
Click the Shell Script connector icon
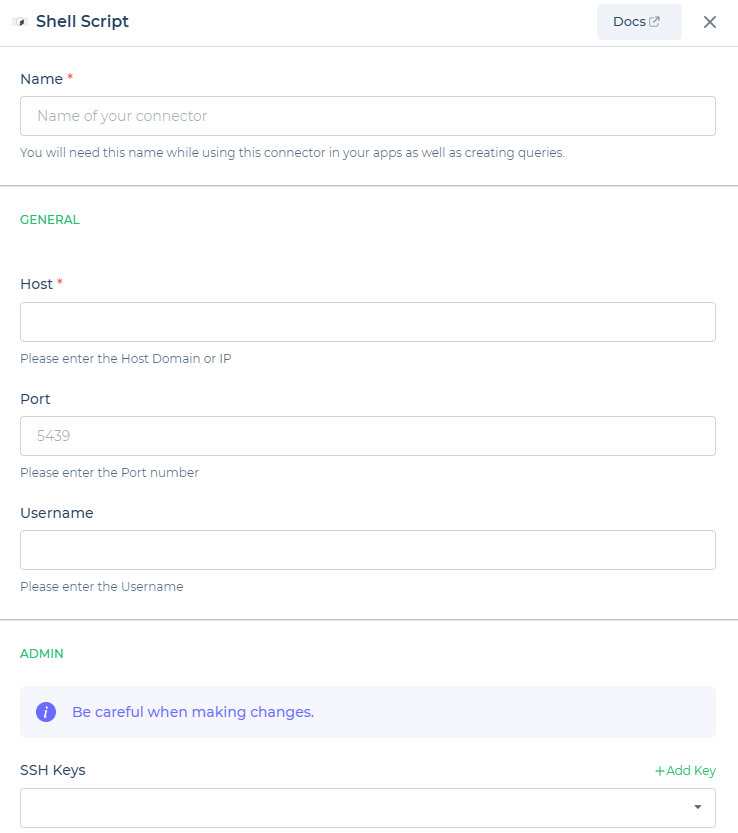coord(20,22)
